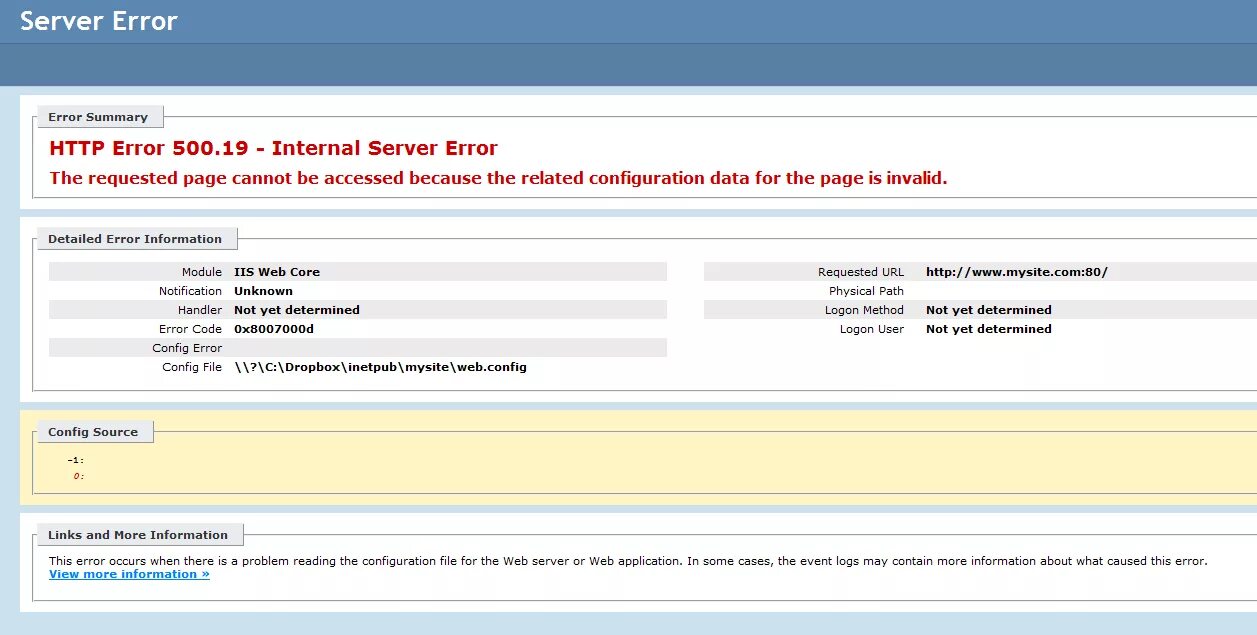The height and width of the screenshot is (635, 1257).
Task: Select 'HTTP Error 500.19 - Internal Server Error' heading
Action: coord(273,148)
